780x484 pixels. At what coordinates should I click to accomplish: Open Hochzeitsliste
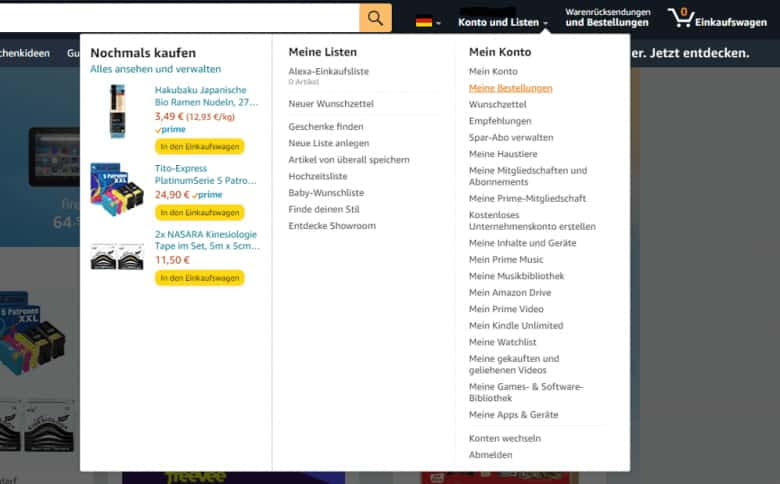(x=318, y=176)
